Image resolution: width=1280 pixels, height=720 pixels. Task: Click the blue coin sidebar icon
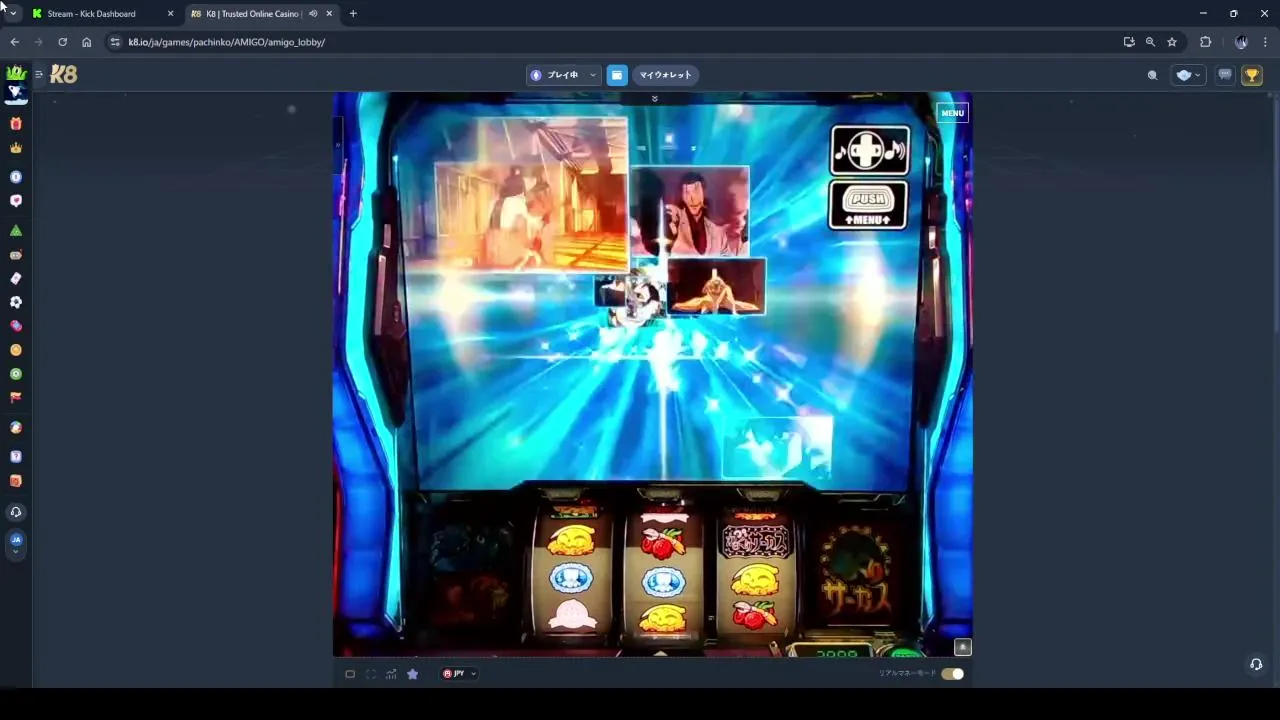click(15, 177)
